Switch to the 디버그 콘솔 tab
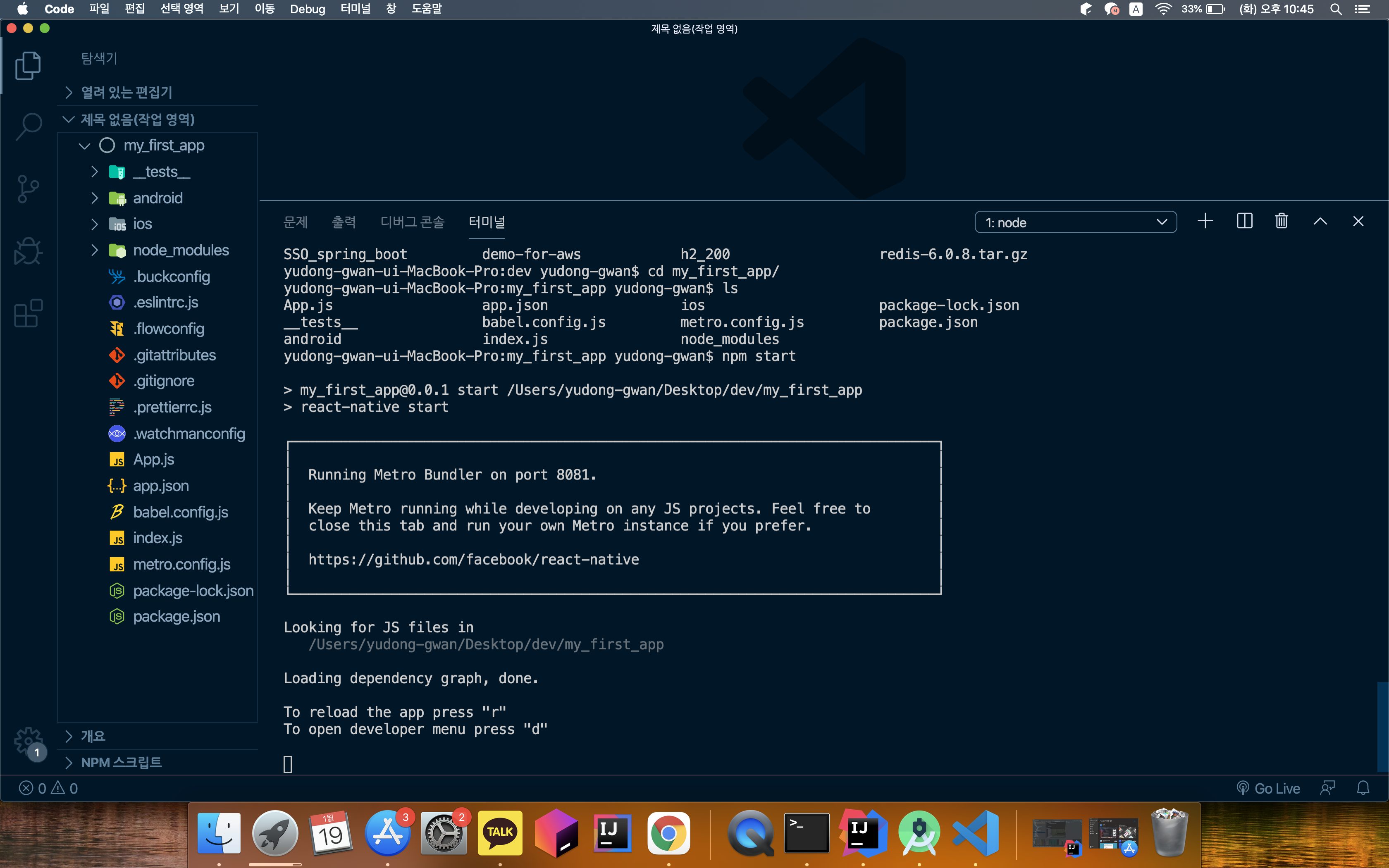This screenshot has width=1389, height=868. 412,222
